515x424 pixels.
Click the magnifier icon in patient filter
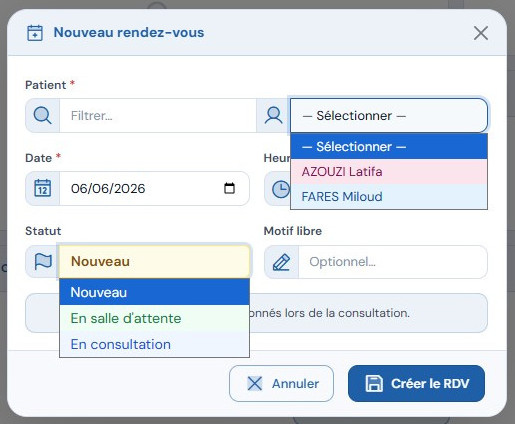tap(43, 116)
